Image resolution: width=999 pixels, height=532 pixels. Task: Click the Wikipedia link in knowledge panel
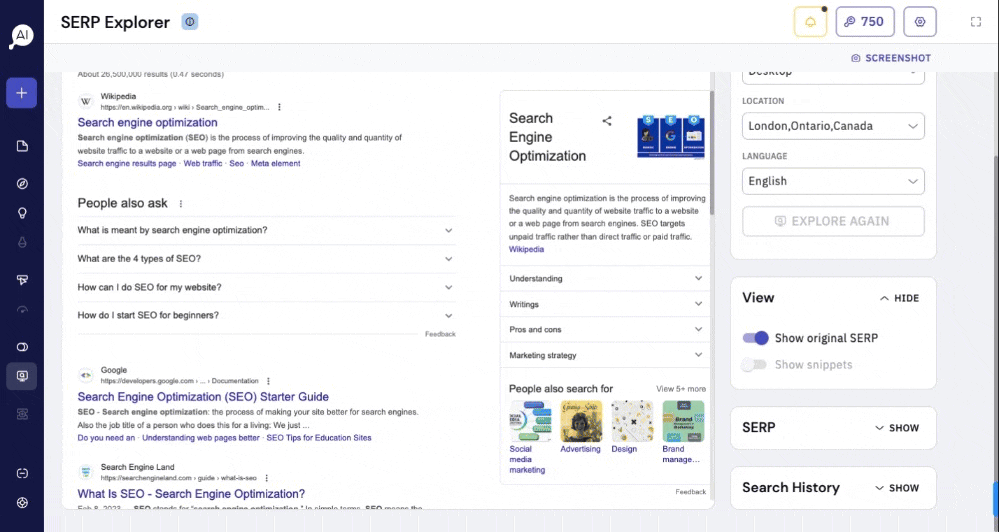pos(526,249)
